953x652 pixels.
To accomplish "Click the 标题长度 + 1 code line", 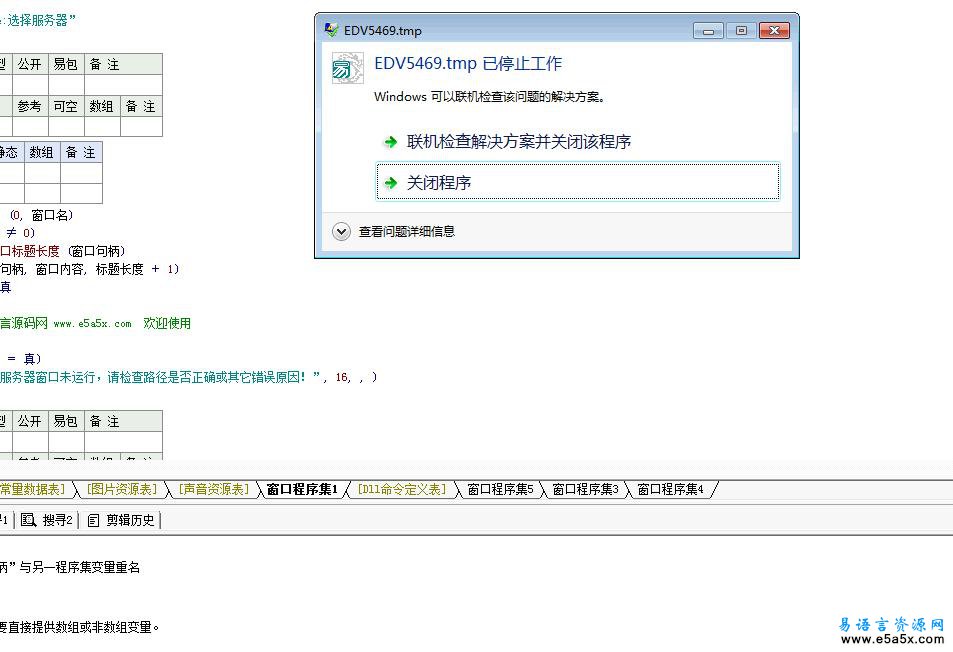I will 89,269.
